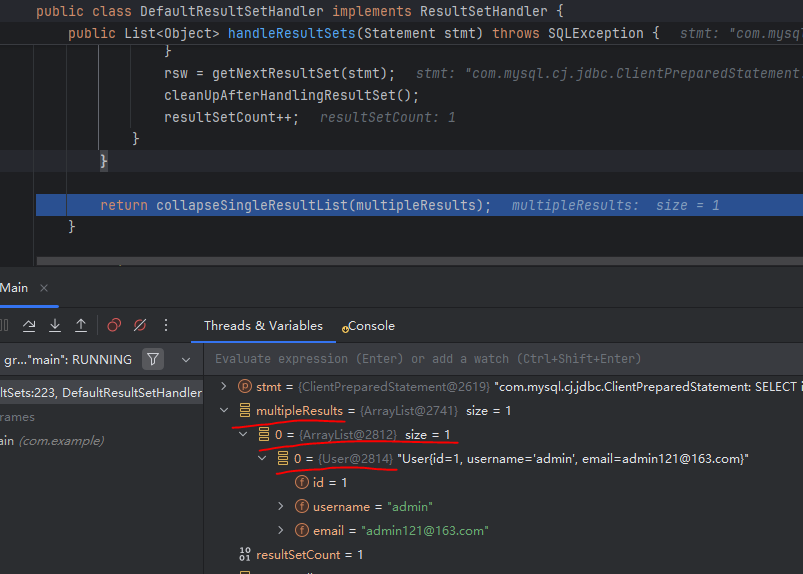Expand the username field node
Screen dimensions: 803x574
click(281, 506)
